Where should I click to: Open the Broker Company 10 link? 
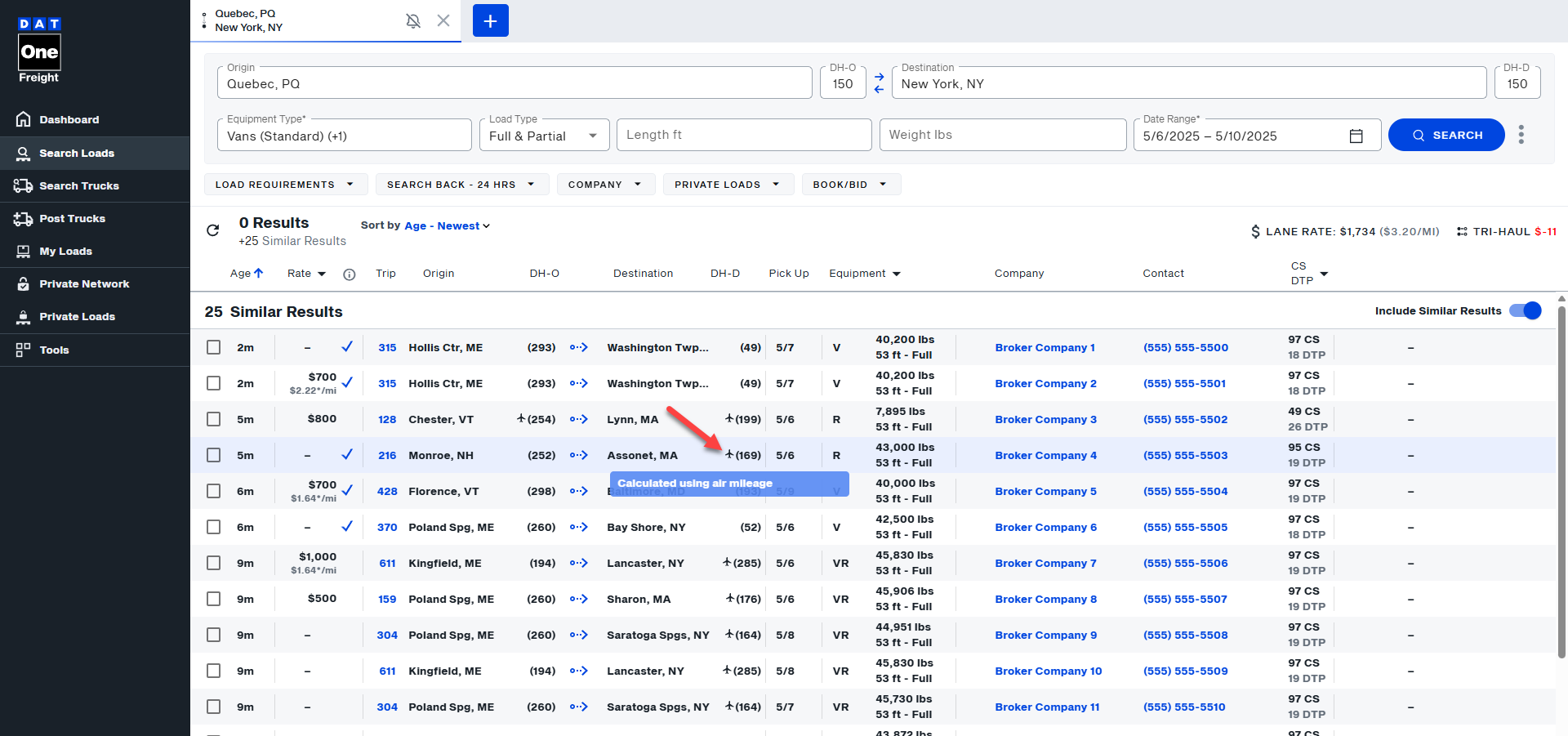[x=1049, y=671]
